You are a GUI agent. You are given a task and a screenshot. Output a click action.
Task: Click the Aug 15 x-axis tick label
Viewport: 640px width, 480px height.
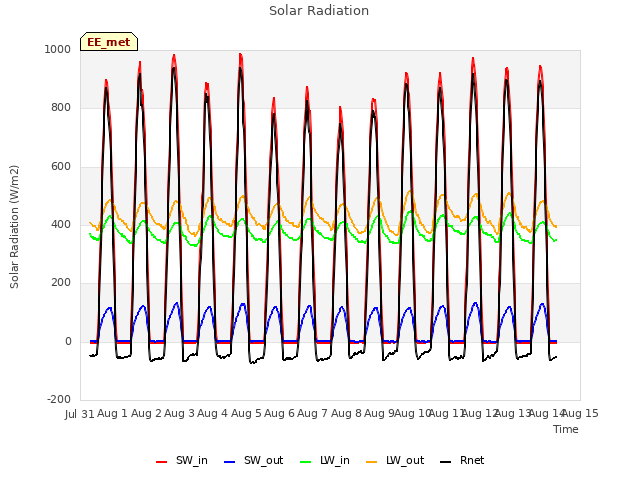click(x=581, y=413)
